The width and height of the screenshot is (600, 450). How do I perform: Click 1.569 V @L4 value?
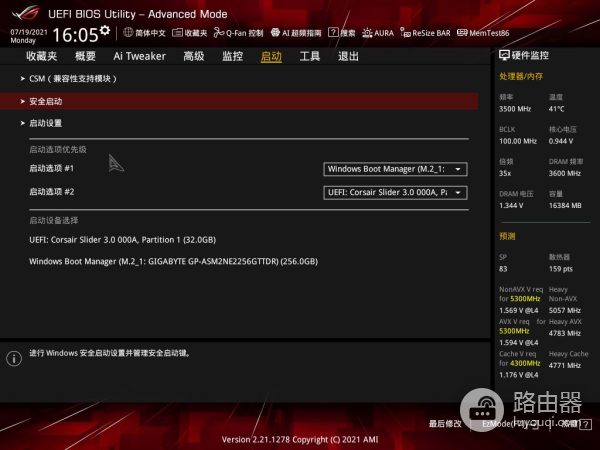tap(518, 310)
